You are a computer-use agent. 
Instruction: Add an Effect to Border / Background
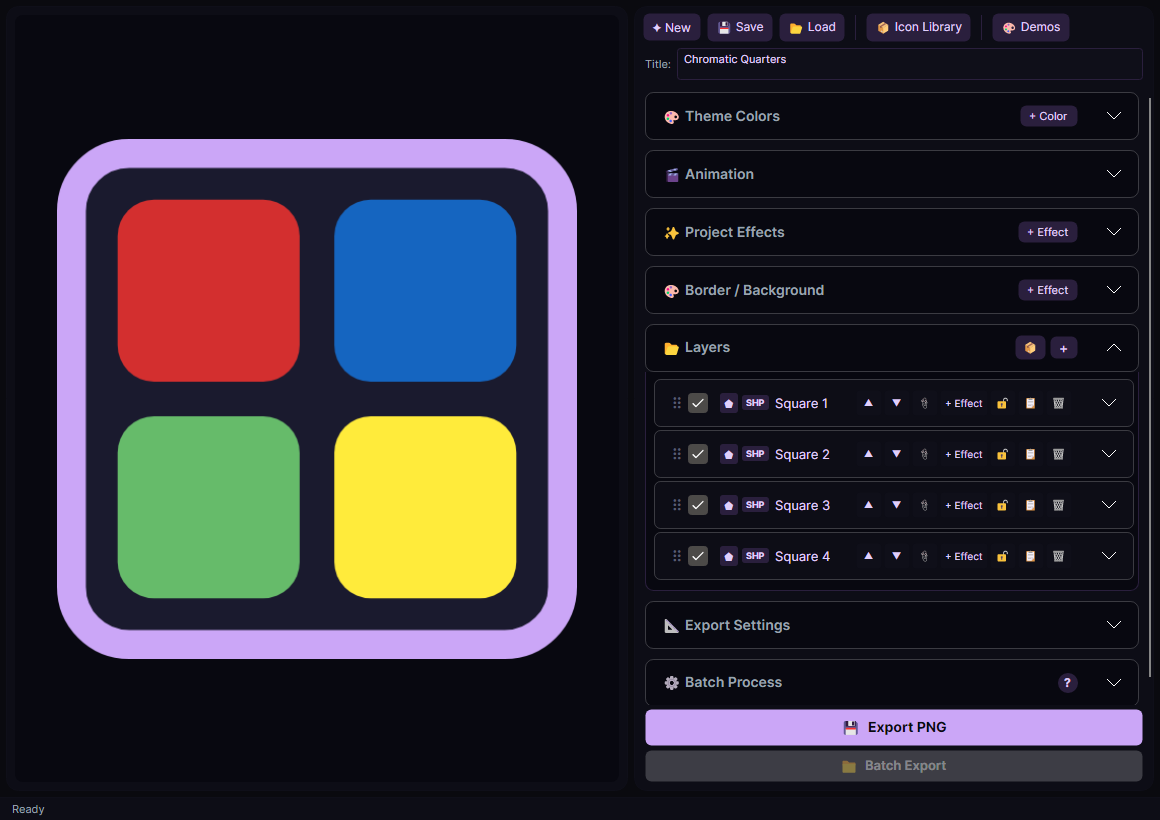(x=1047, y=289)
